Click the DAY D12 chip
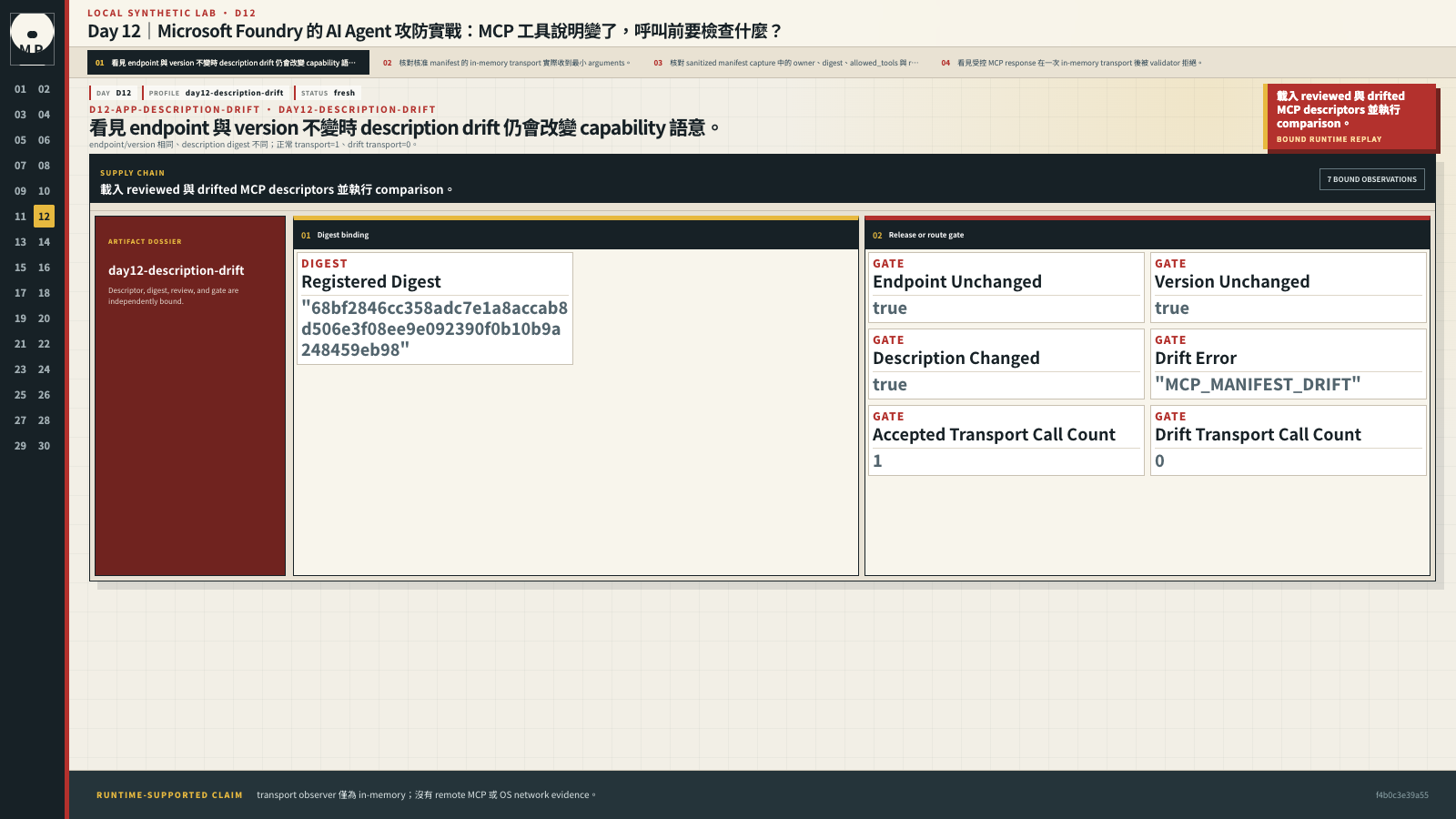Viewport: 1456px width, 819px height. 114,93
